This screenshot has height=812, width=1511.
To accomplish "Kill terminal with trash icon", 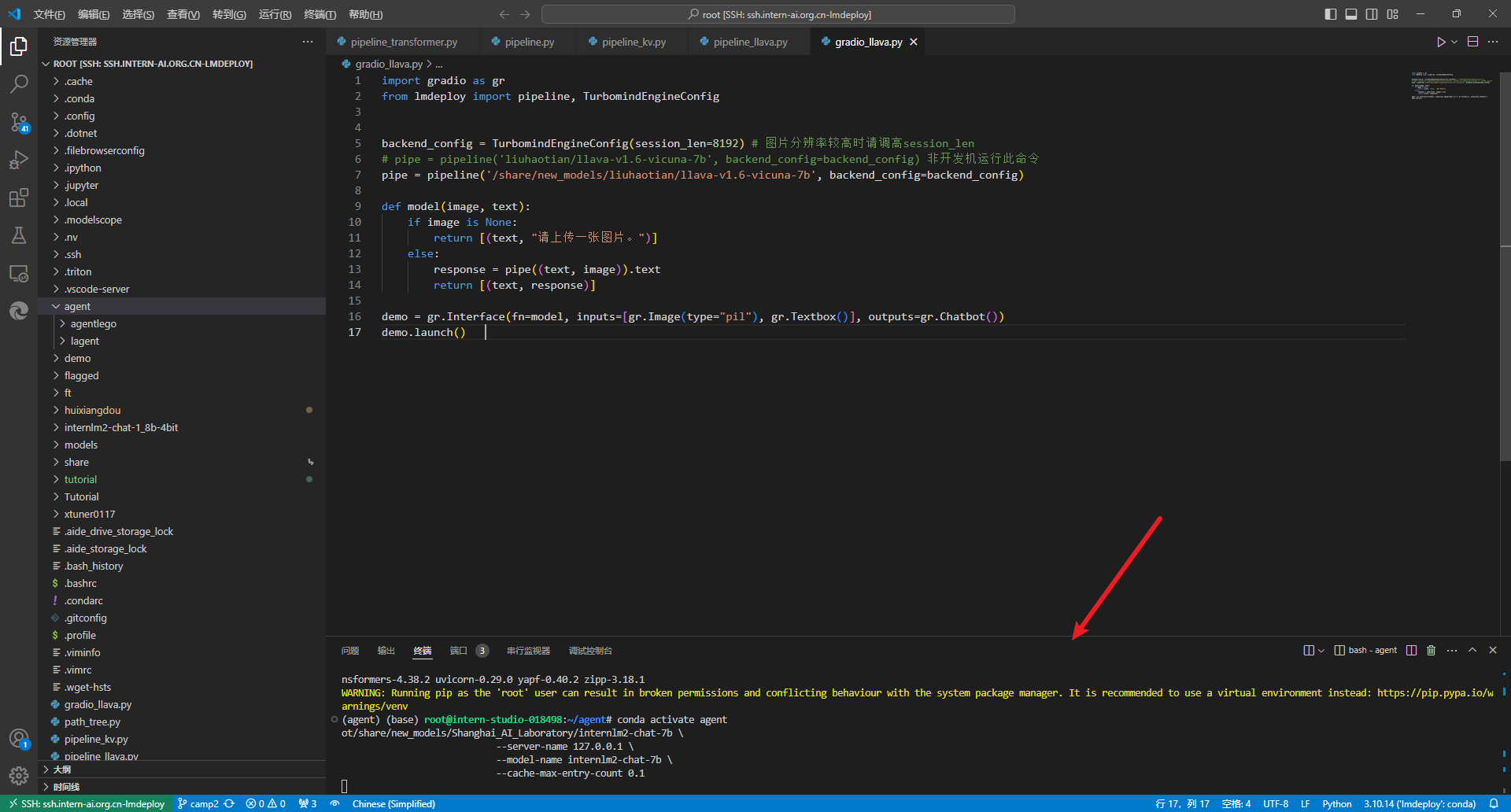I will click(x=1431, y=651).
